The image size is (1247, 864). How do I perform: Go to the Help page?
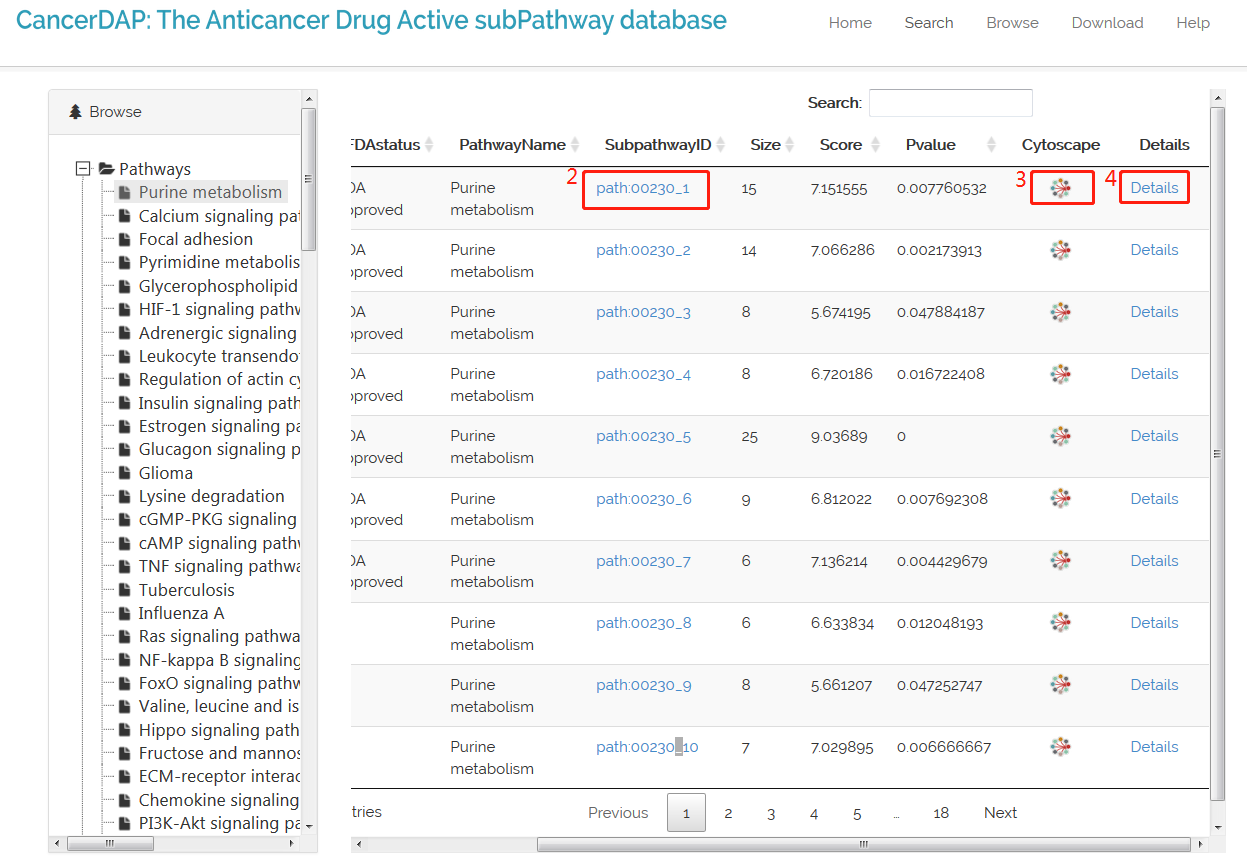pos(1192,23)
